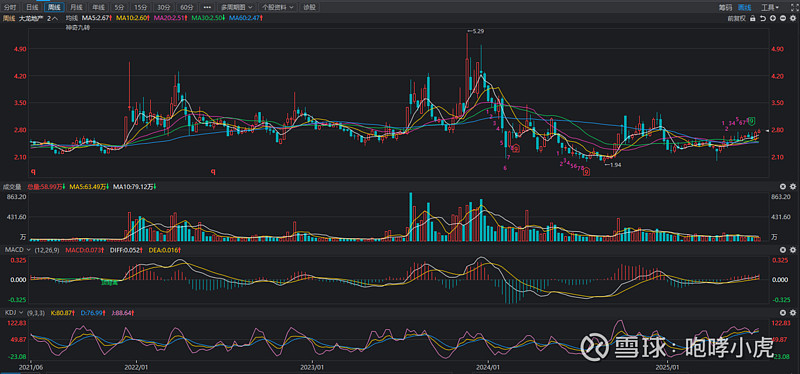Click the 筹码 chip distribution button
The width and height of the screenshot is (800, 374).
[x=725, y=8]
